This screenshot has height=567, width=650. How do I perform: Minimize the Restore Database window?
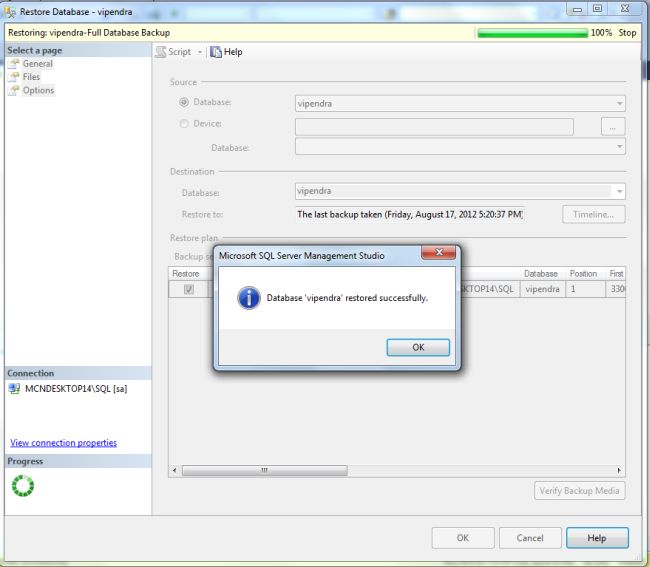pos(577,9)
